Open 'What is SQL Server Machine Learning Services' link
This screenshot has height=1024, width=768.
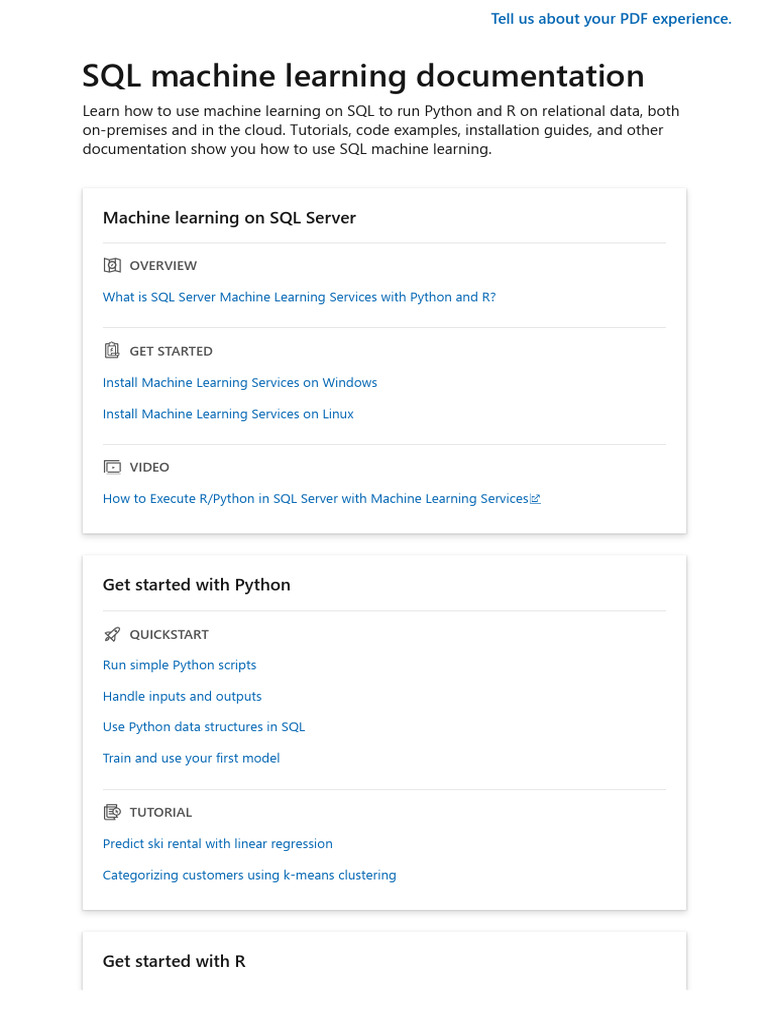pos(299,297)
